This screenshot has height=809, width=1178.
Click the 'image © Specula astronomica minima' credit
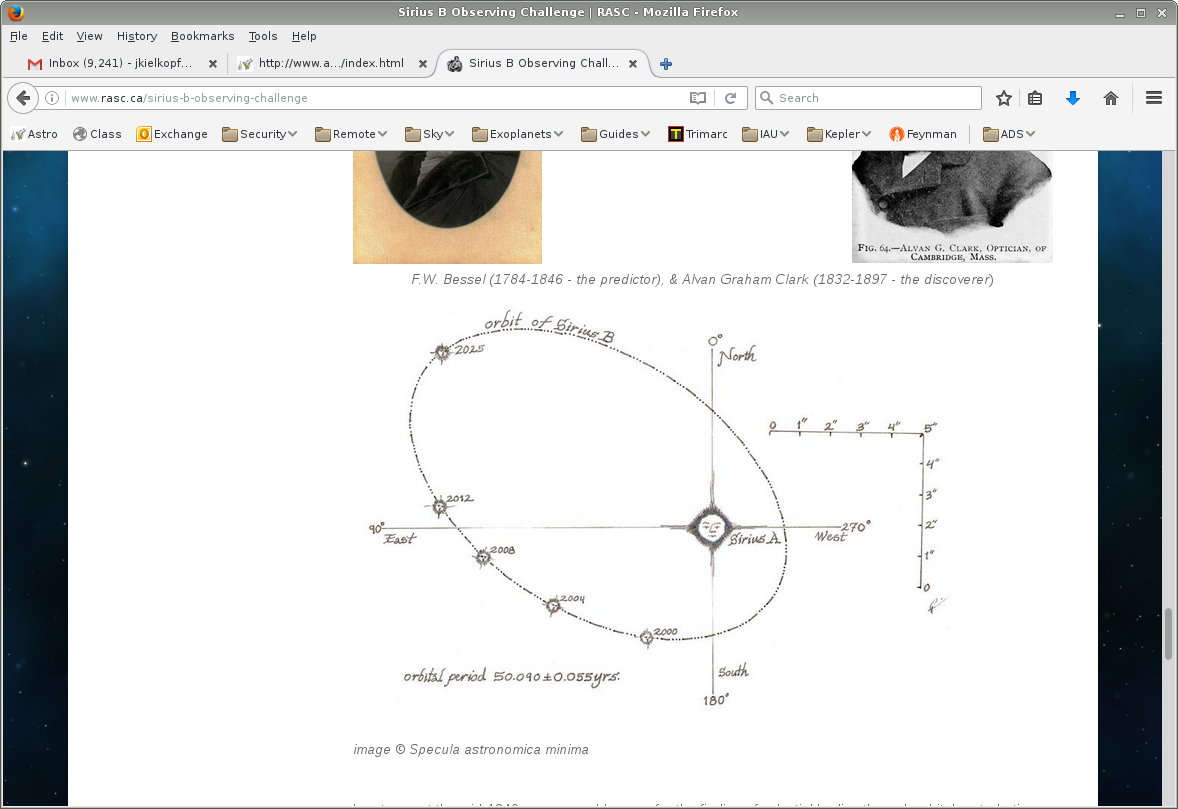[x=471, y=750]
